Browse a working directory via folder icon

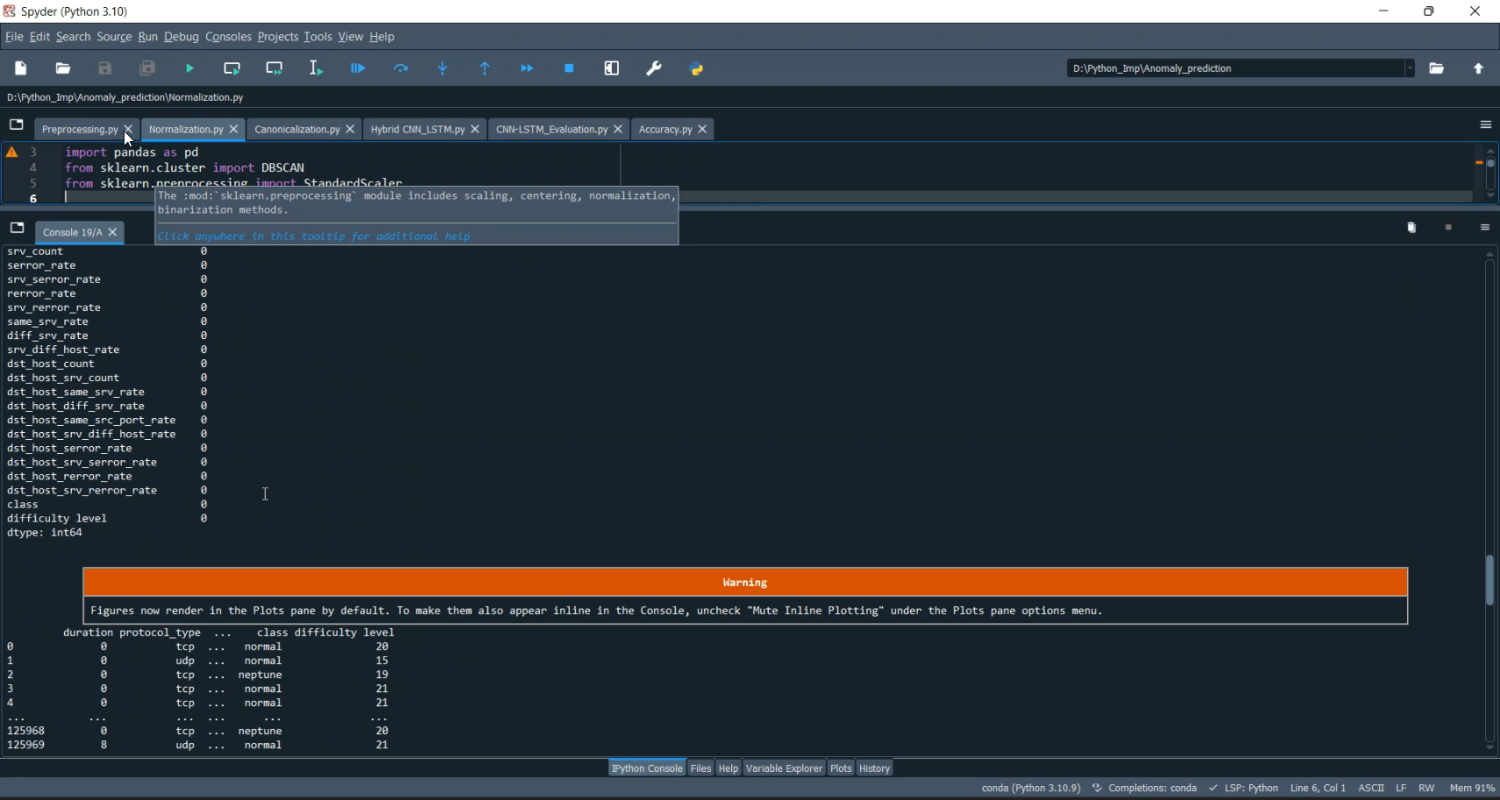tap(1437, 69)
